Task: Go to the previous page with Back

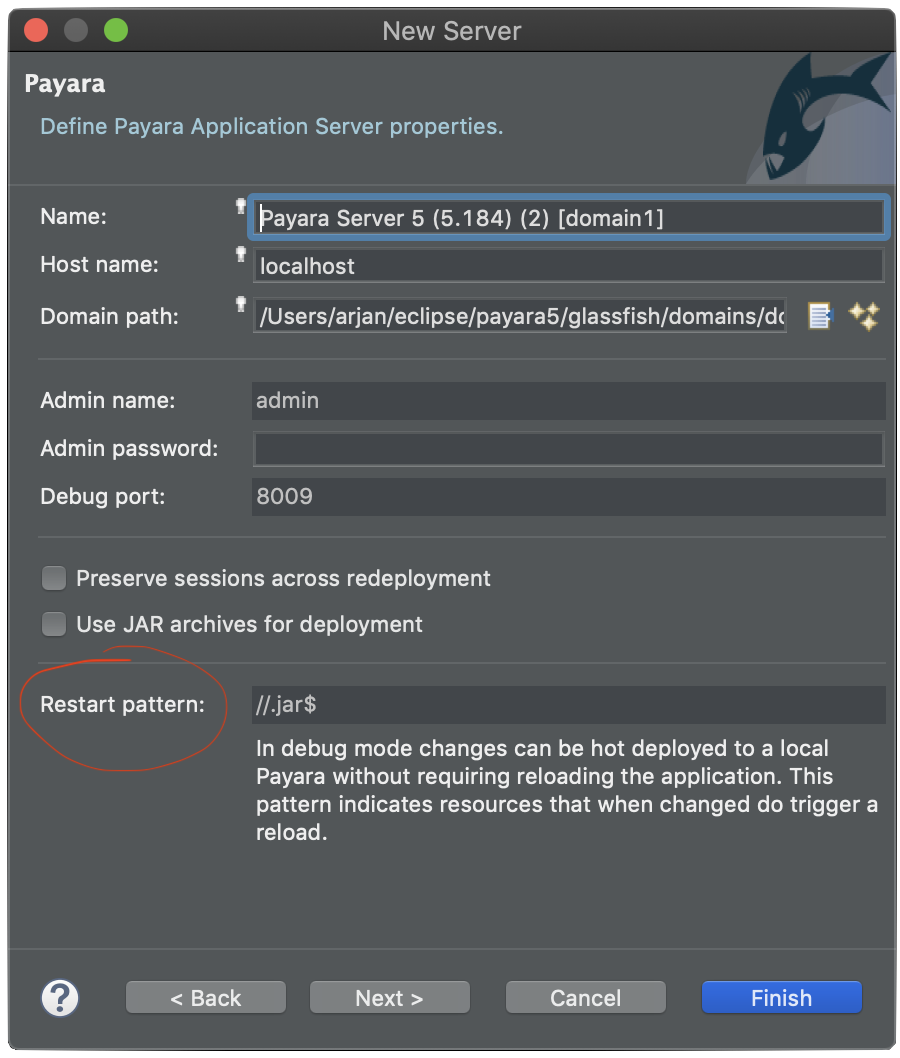Action: (206, 997)
